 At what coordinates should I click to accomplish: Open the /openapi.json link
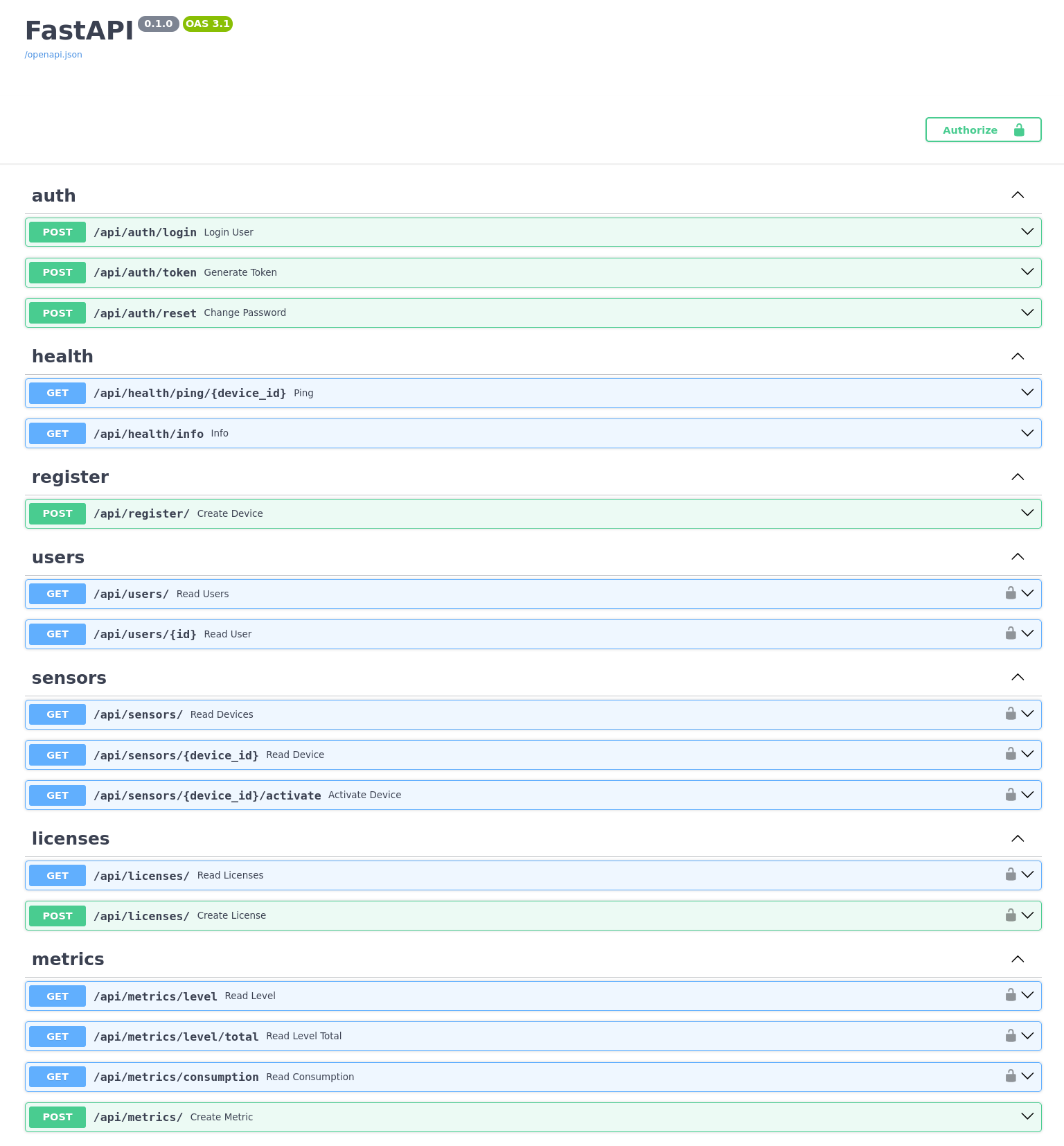[x=53, y=55]
